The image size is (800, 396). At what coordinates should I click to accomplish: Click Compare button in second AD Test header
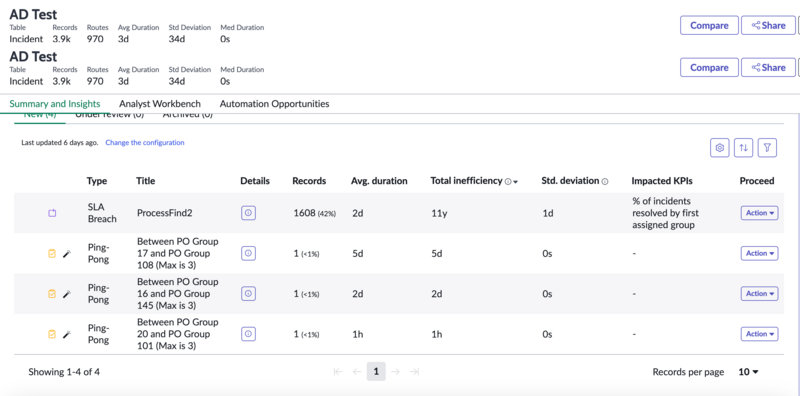(x=709, y=67)
